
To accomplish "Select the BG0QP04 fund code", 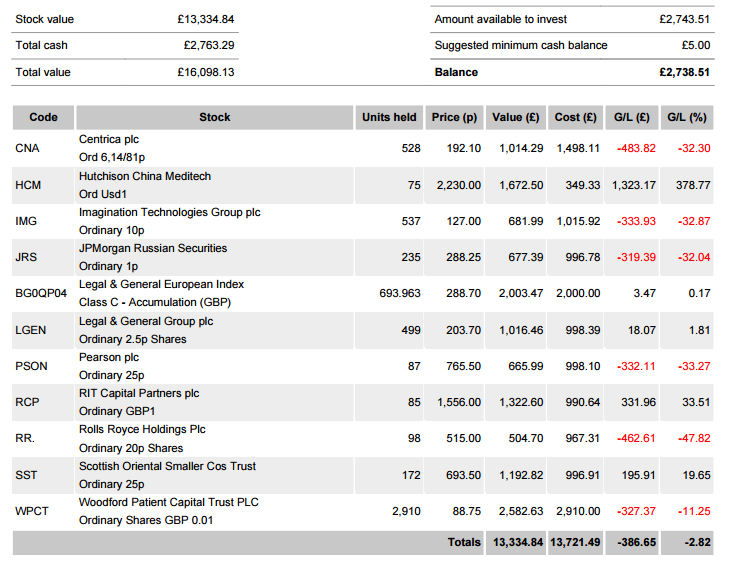I will click(41, 293).
